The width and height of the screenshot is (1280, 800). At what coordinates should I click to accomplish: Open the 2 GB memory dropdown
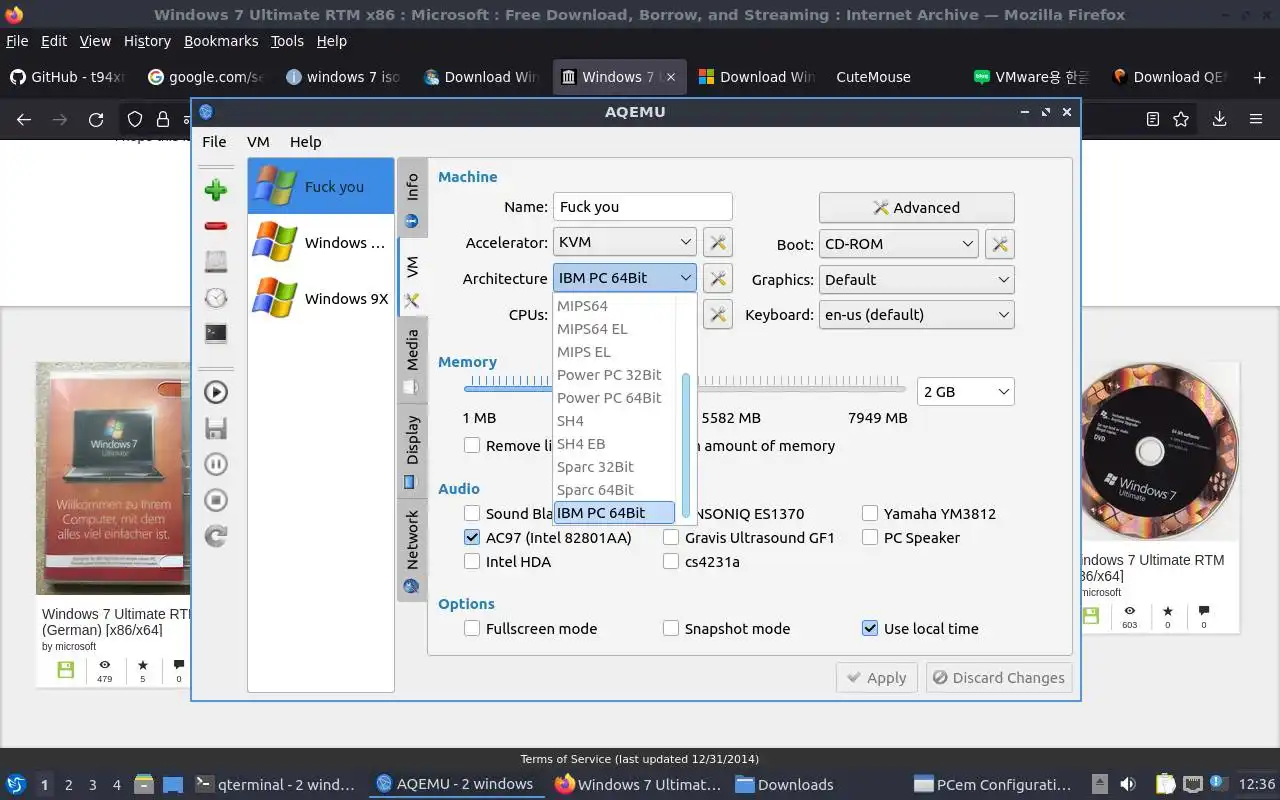coord(965,391)
